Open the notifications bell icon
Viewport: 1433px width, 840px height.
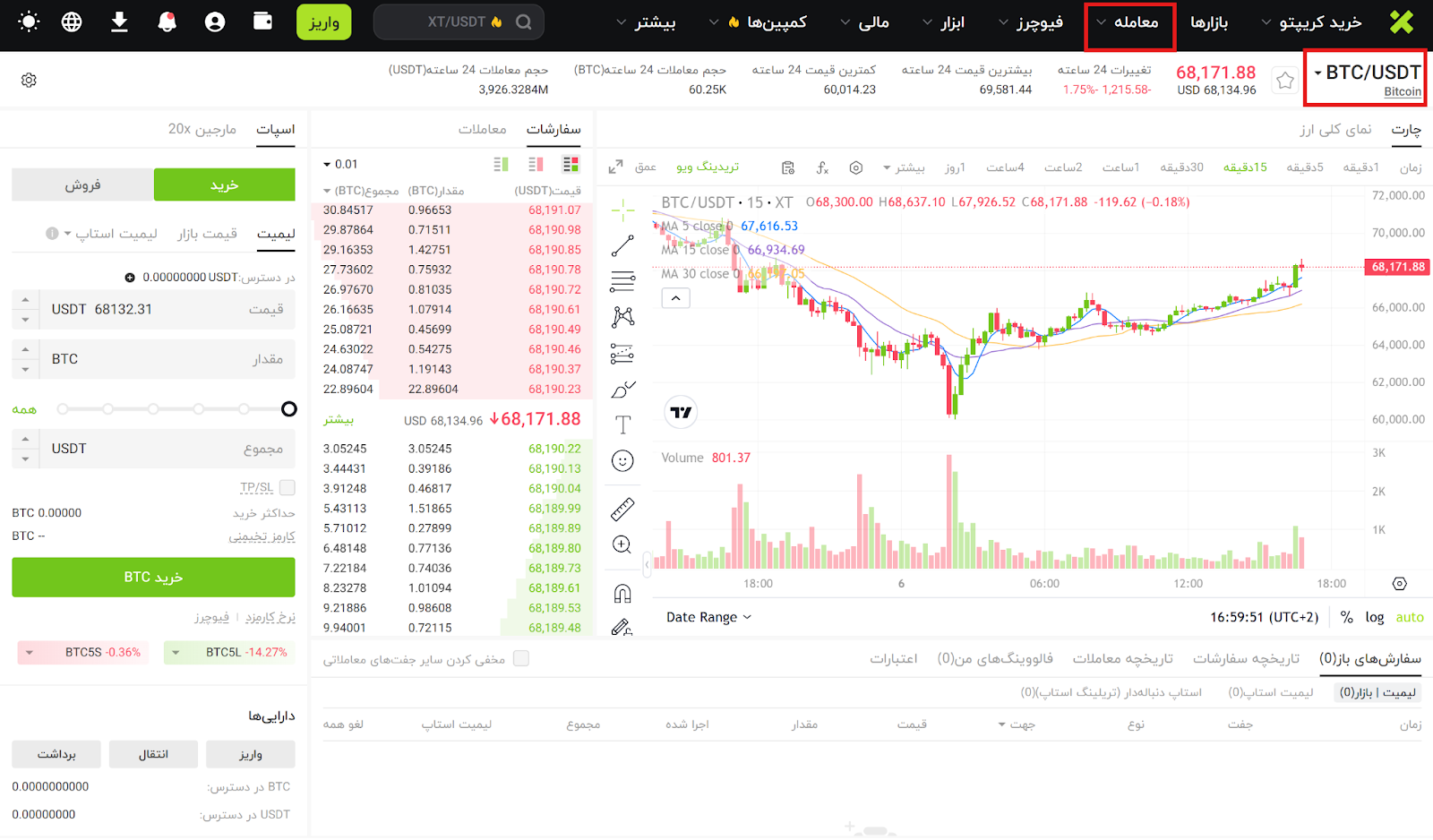(167, 21)
